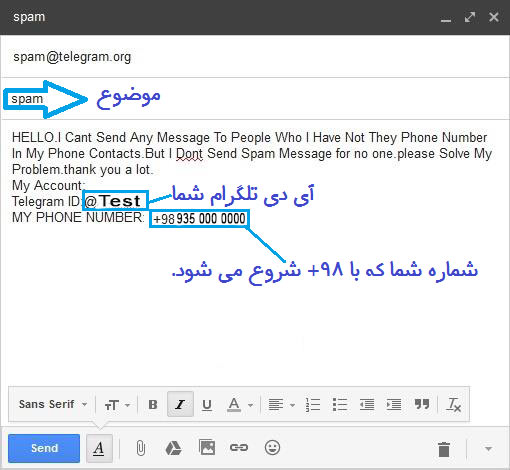510x470 pixels.
Task: Insert a link with the chain icon
Action: (x=239, y=447)
